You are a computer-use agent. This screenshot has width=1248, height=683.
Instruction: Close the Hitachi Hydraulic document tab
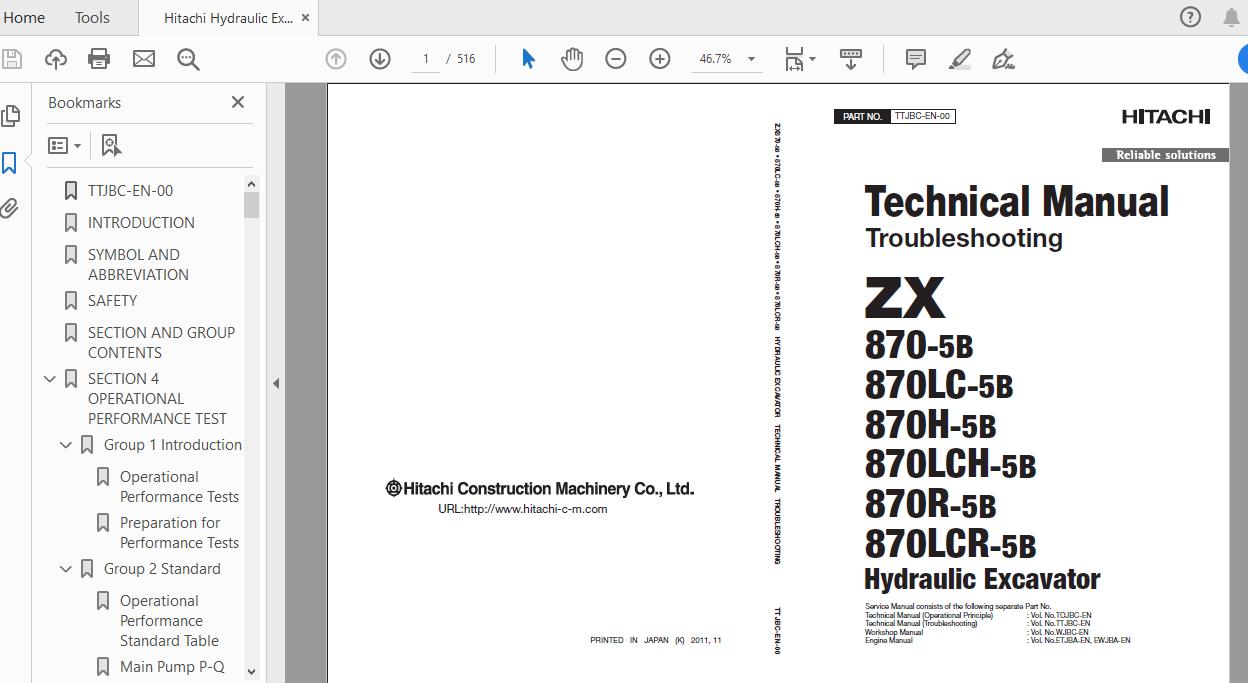point(306,18)
